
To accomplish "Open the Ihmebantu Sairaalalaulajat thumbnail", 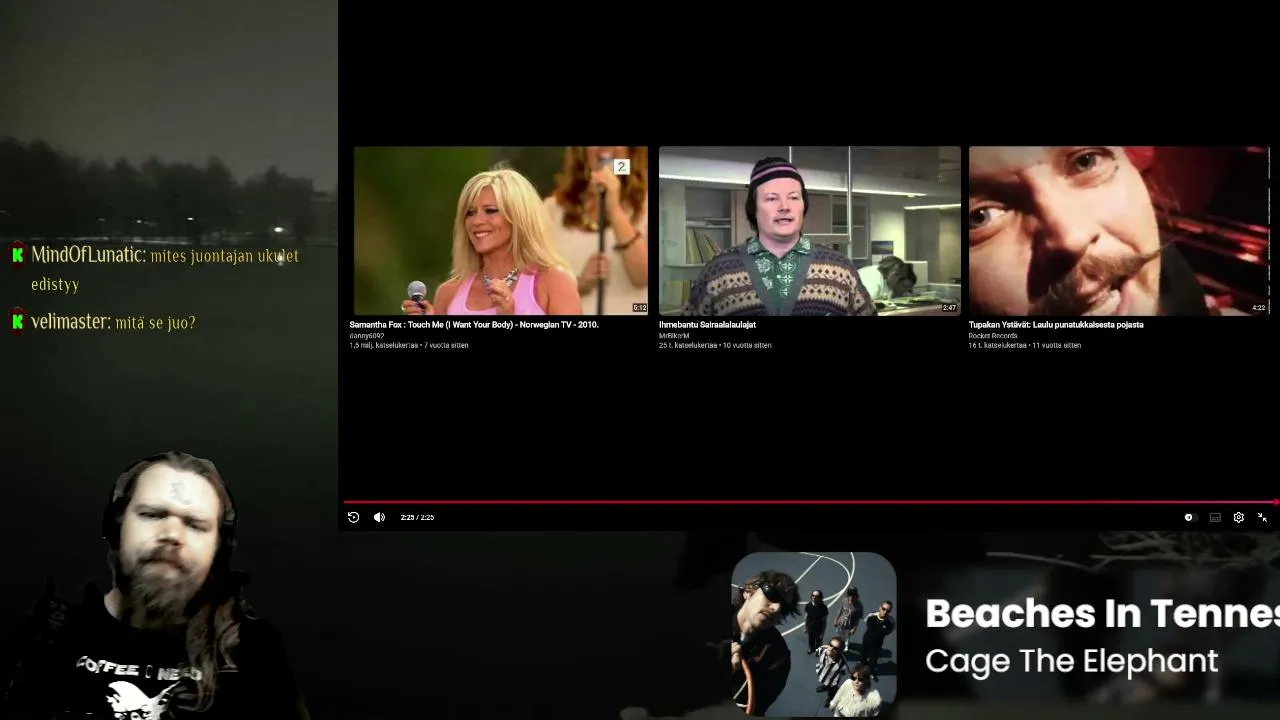I will coord(809,231).
